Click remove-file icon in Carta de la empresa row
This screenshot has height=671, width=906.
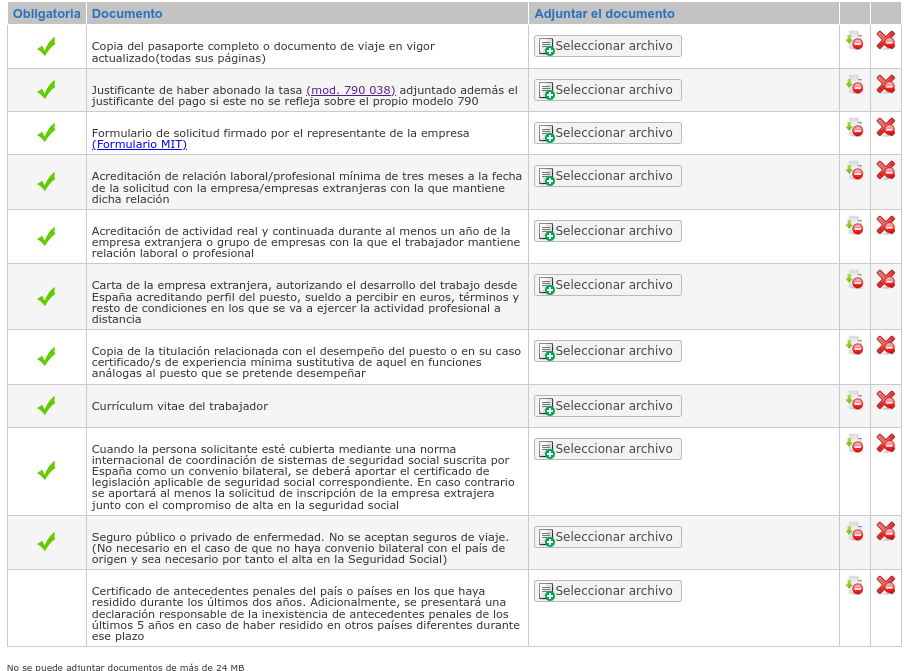(x=855, y=280)
